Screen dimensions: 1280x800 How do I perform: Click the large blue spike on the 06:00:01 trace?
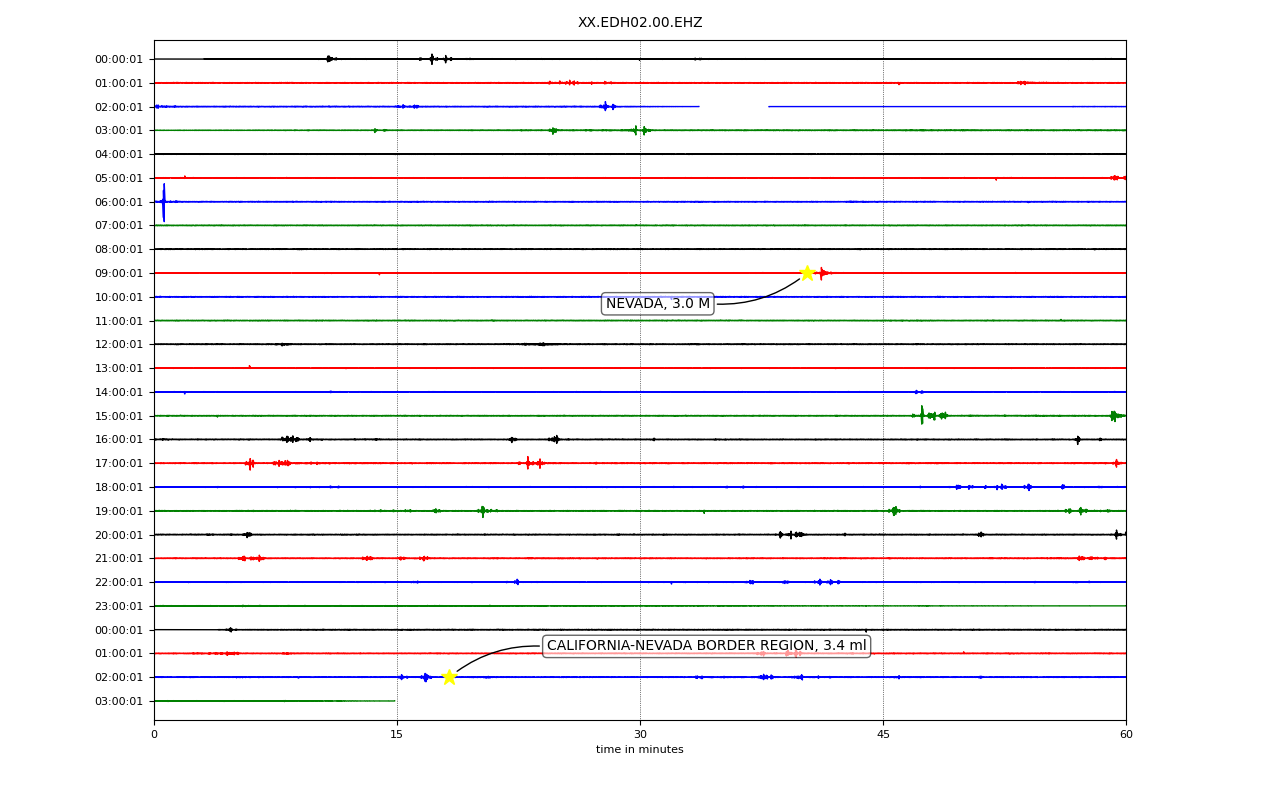pos(164,202)
